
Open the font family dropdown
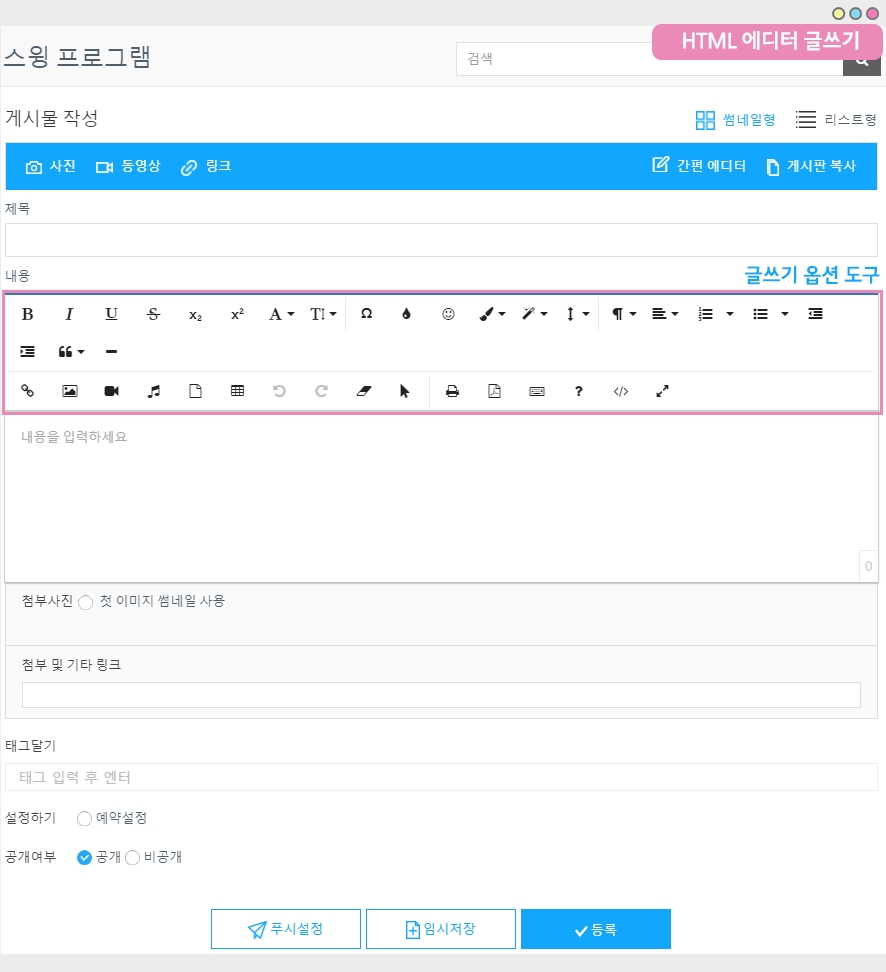[281, 314]
